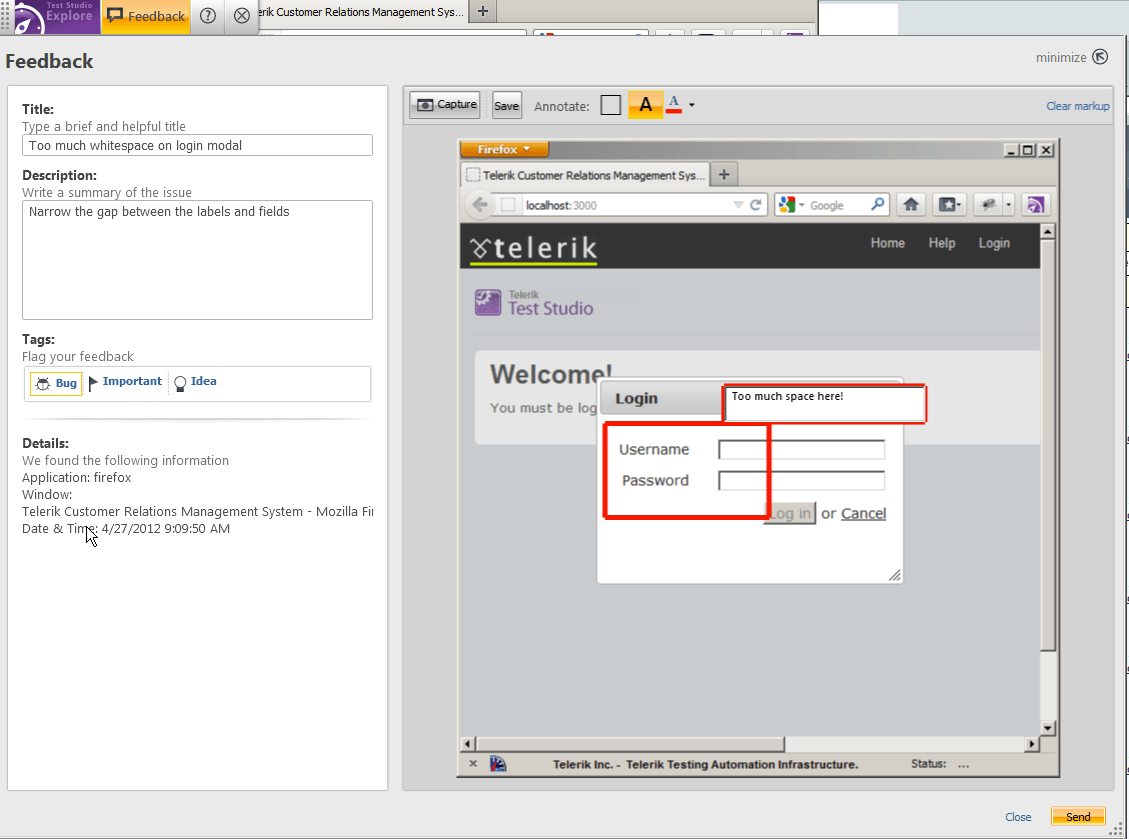Open the Home nav item
This screenshot has height=839, width=1129.
(887, 243)
